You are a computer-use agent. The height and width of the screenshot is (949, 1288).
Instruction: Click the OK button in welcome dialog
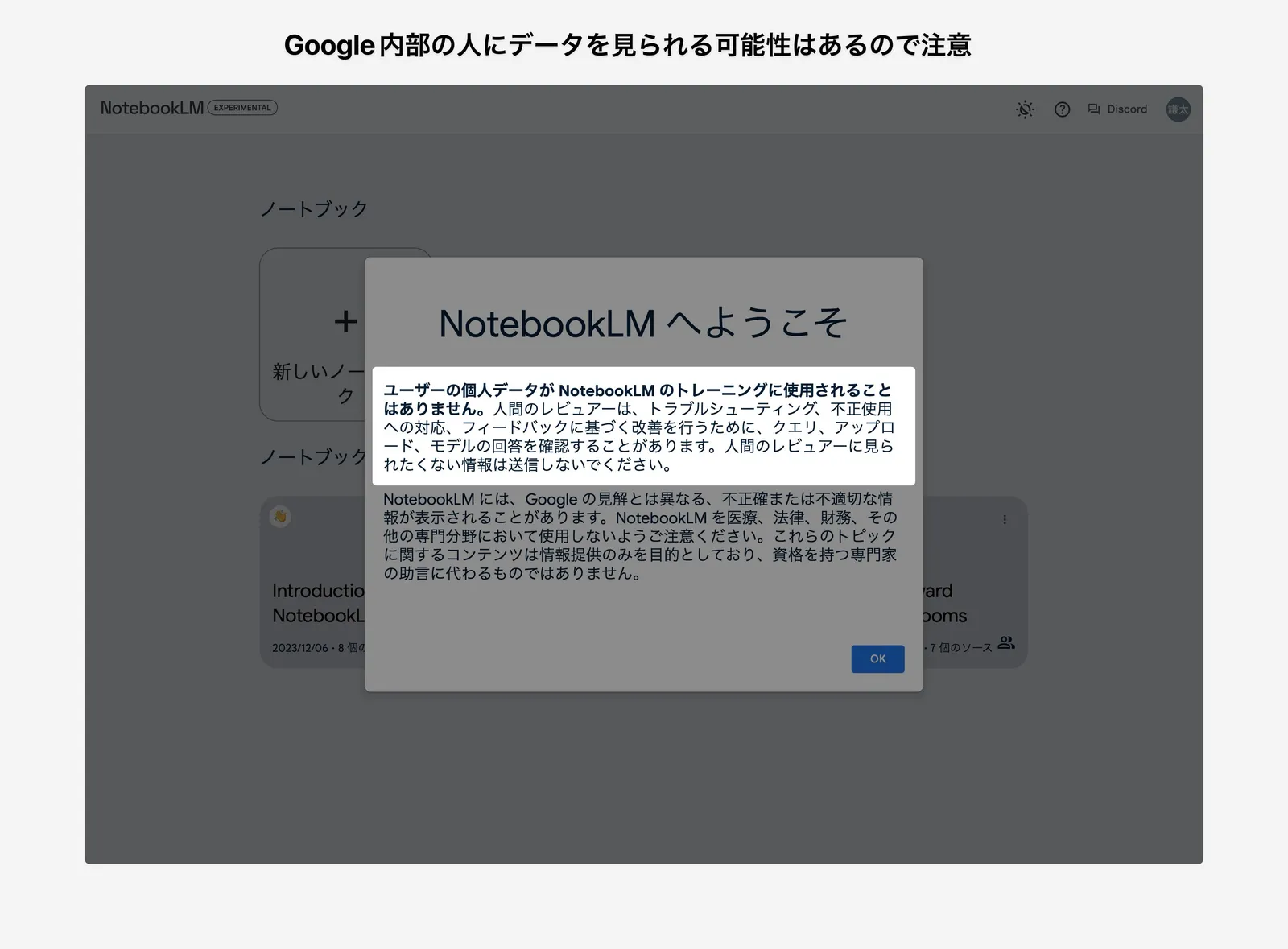click(x=877, y=658)
